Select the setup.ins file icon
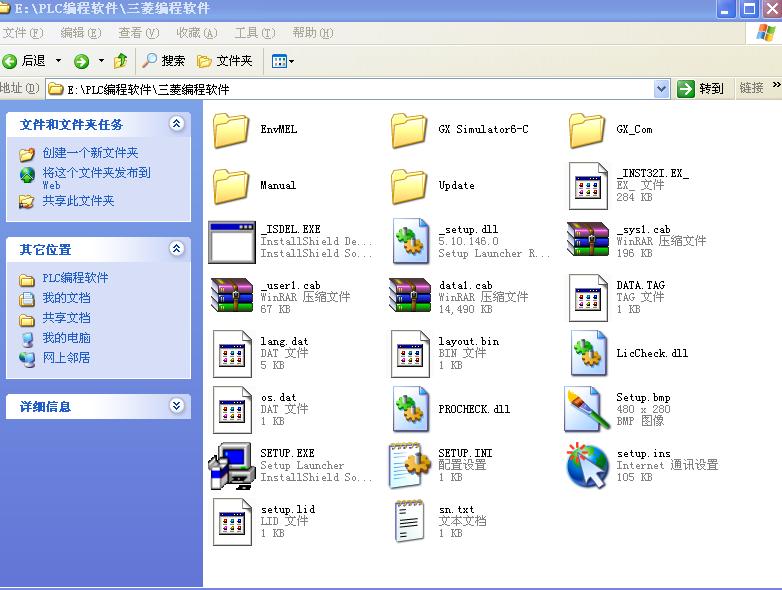Image resolution: width=782 pixels, height=590 pixels. point(587,466)
